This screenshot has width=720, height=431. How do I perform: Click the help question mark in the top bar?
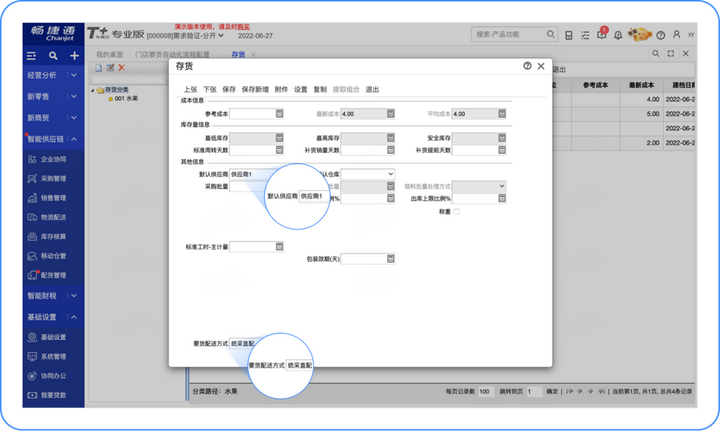661,35
